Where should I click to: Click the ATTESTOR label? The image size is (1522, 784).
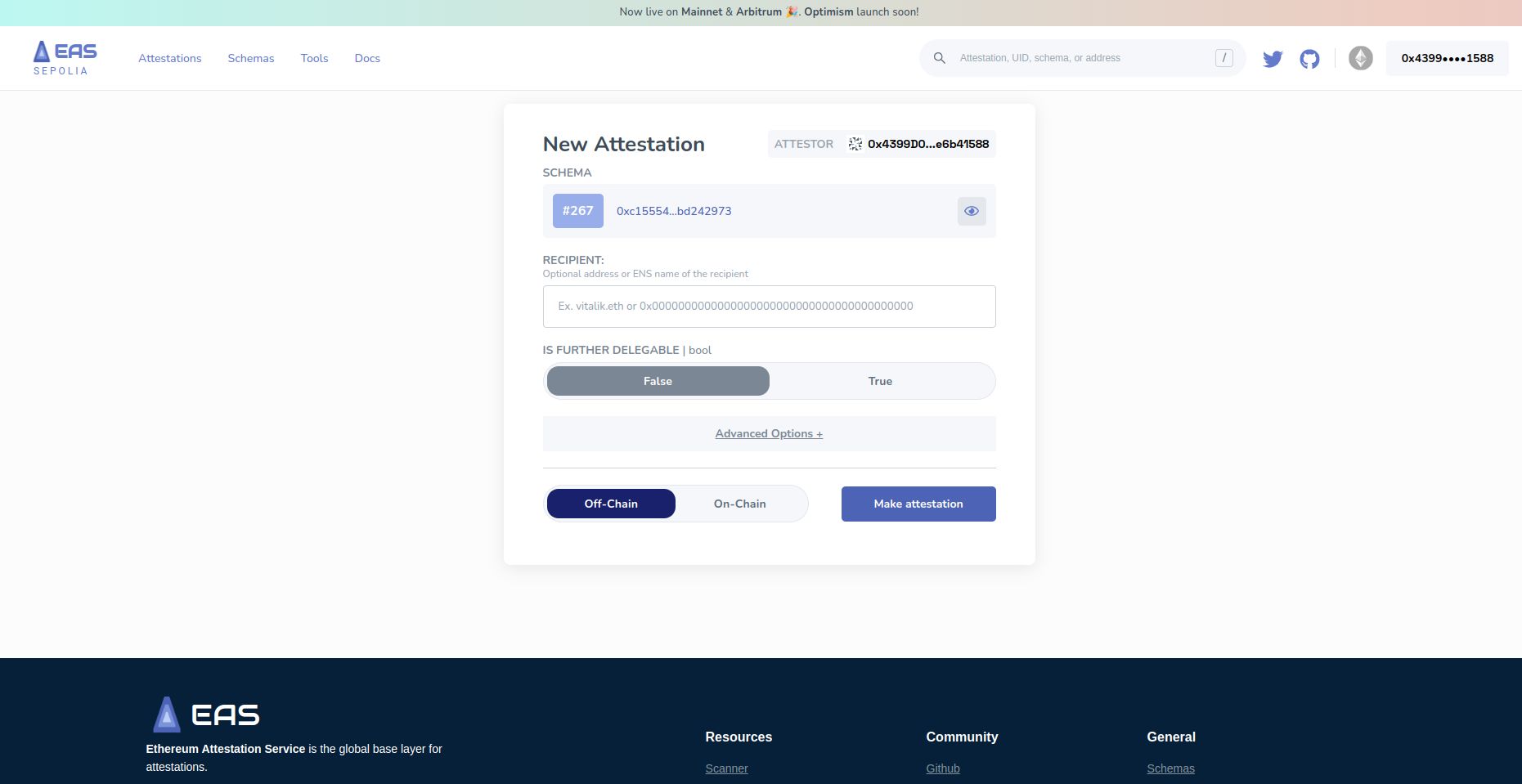804,144
